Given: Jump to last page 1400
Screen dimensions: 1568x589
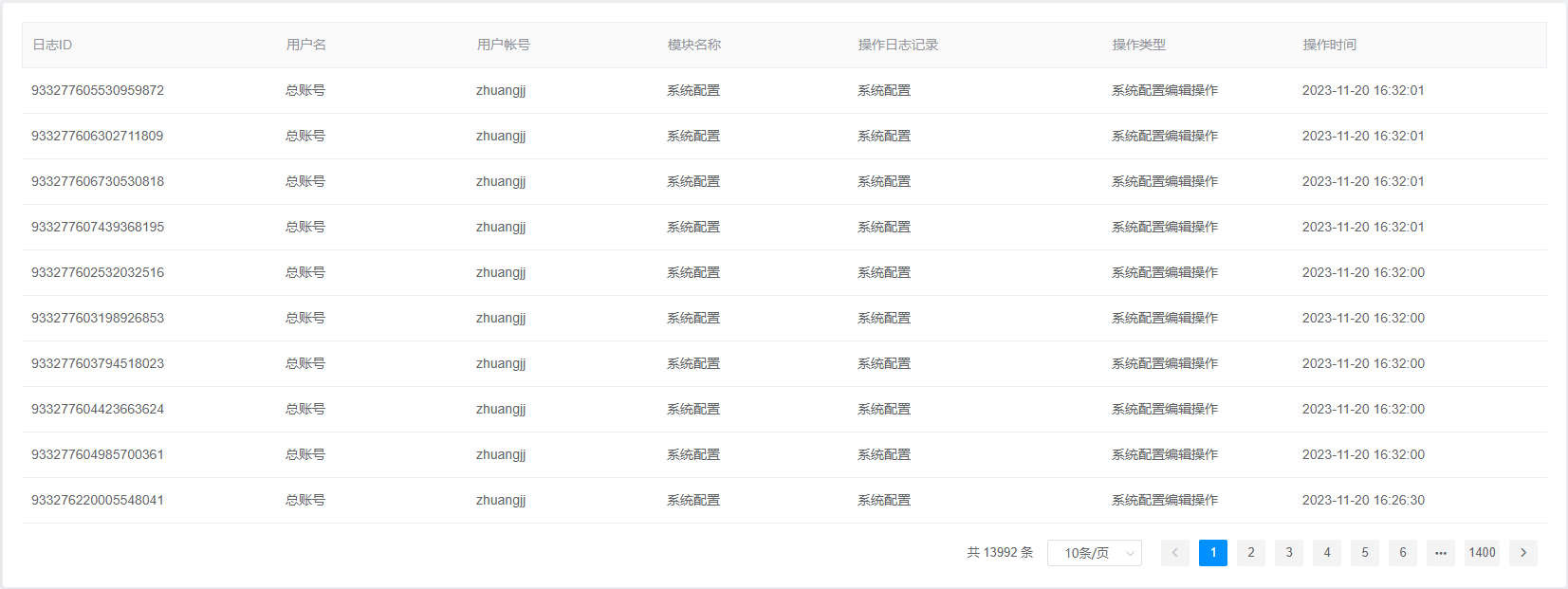Looking at the screenshot, I should point(1482,553).
